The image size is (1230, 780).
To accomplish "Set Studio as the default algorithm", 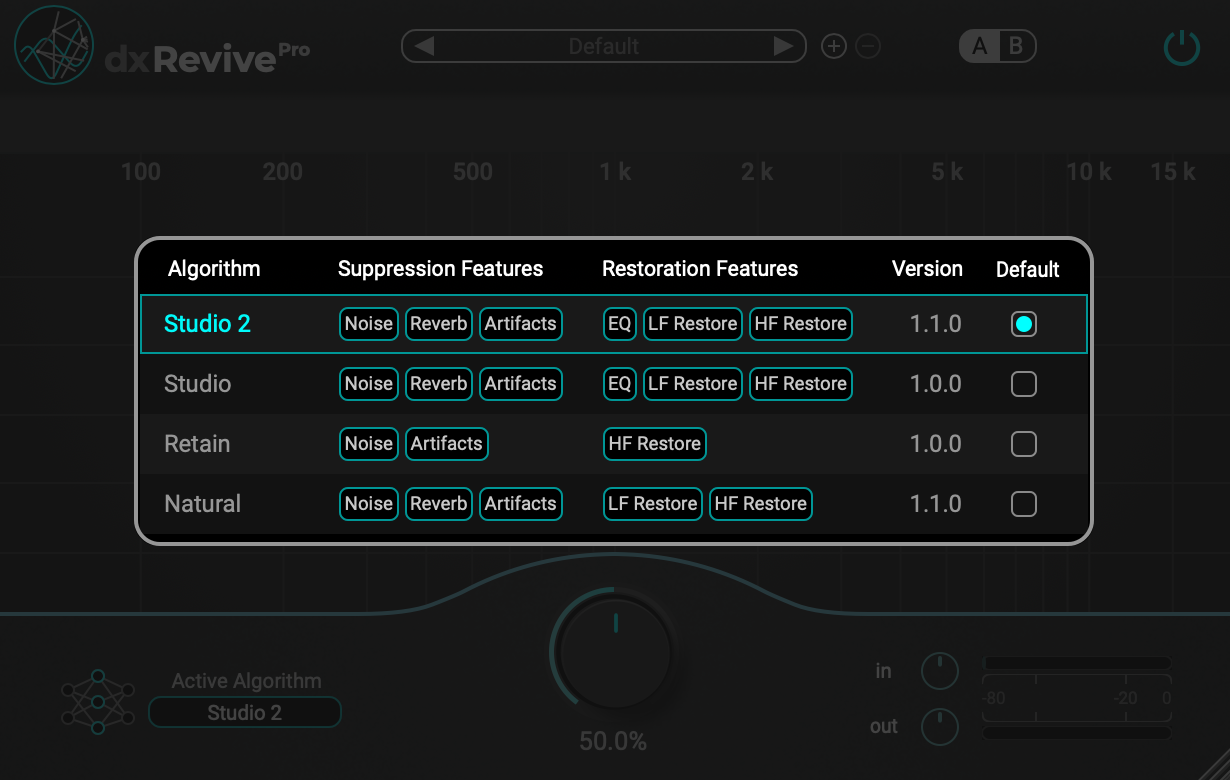I will (x=1023, y=384).
